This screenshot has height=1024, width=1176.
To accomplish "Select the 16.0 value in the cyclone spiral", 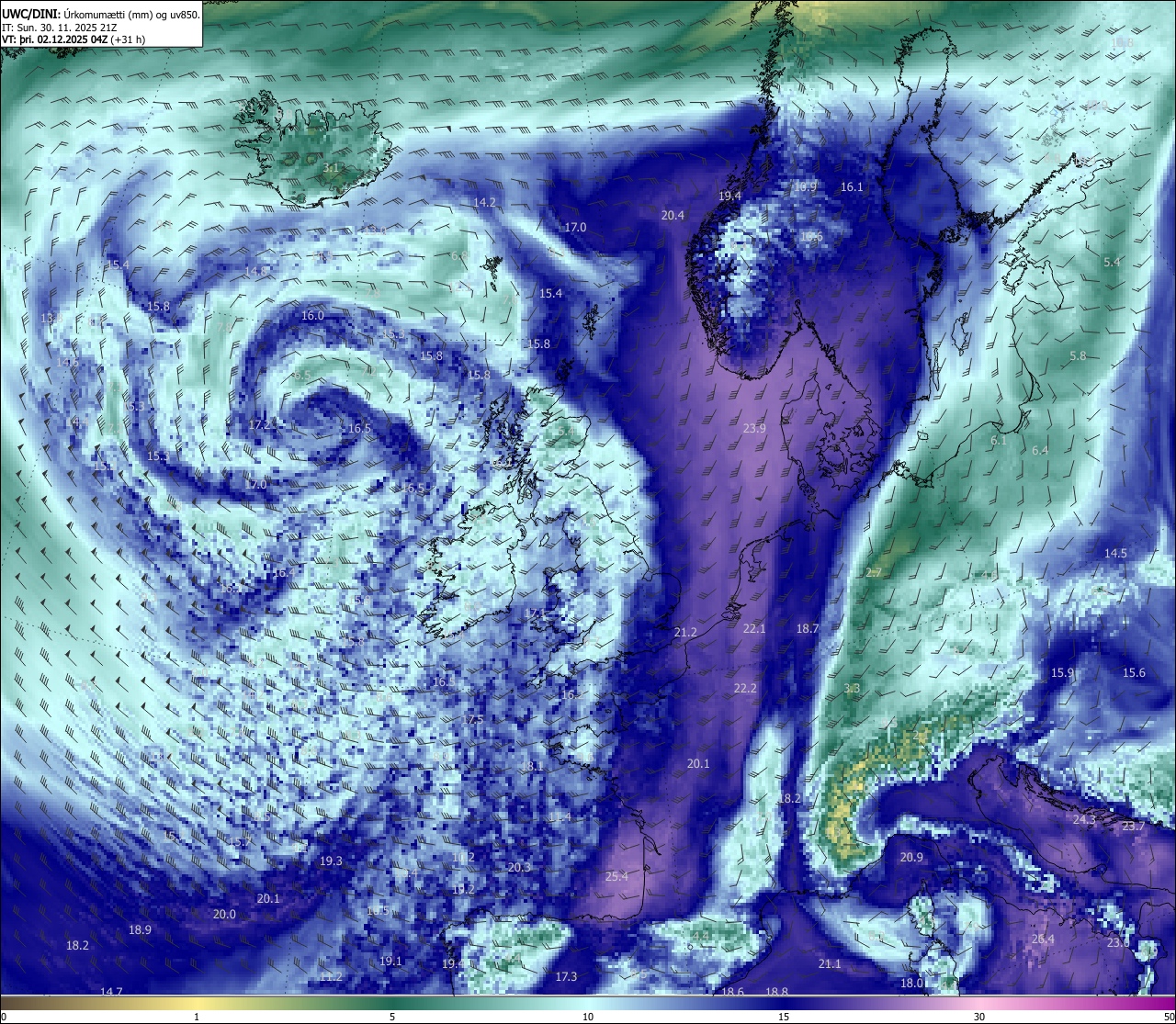I will pyautogui.click(x=312, y=316).
